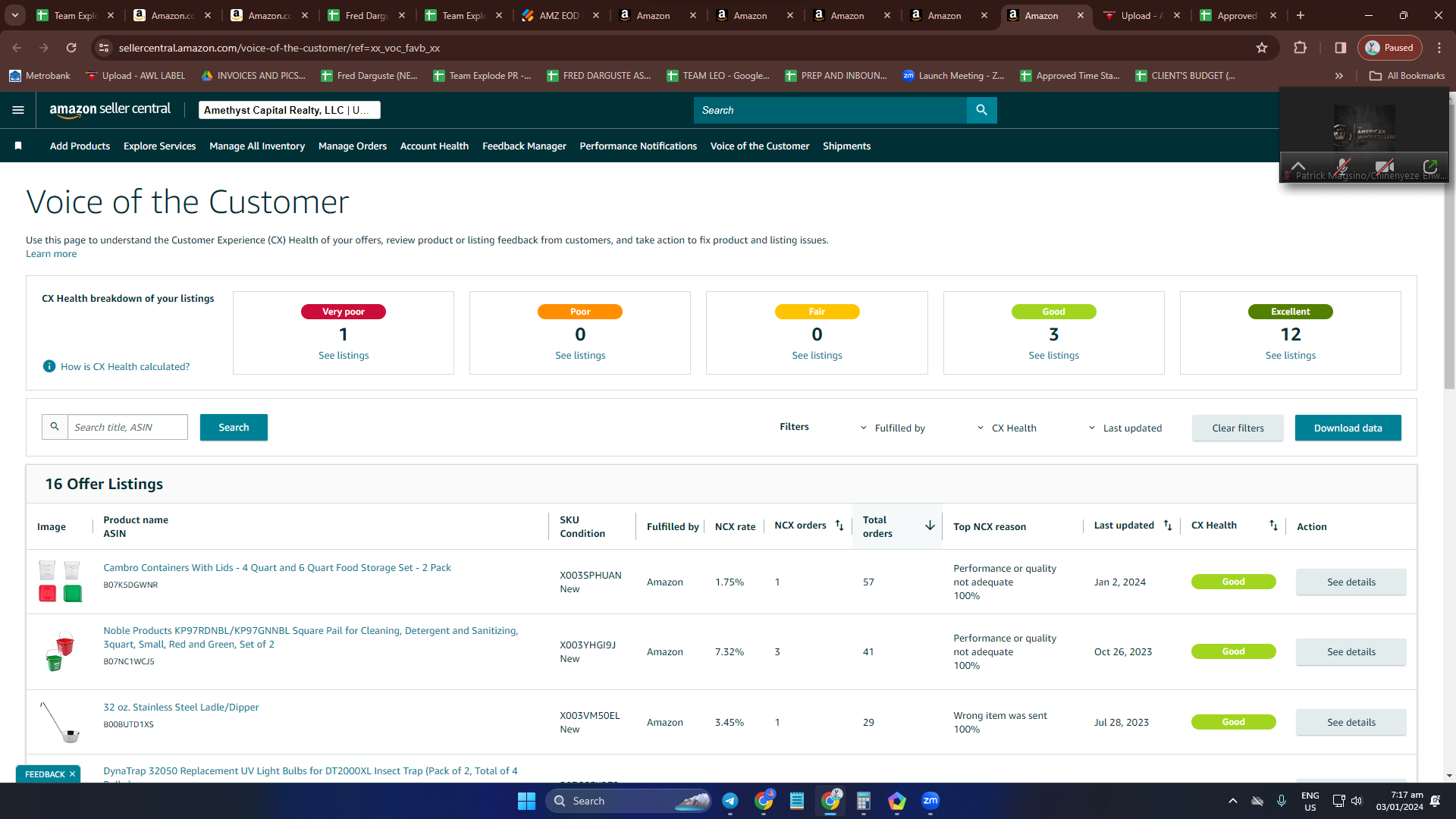This screenshot has width=1456, height=819.
Task: Open a new Chrome tab
Action: tap(1301, 15)
